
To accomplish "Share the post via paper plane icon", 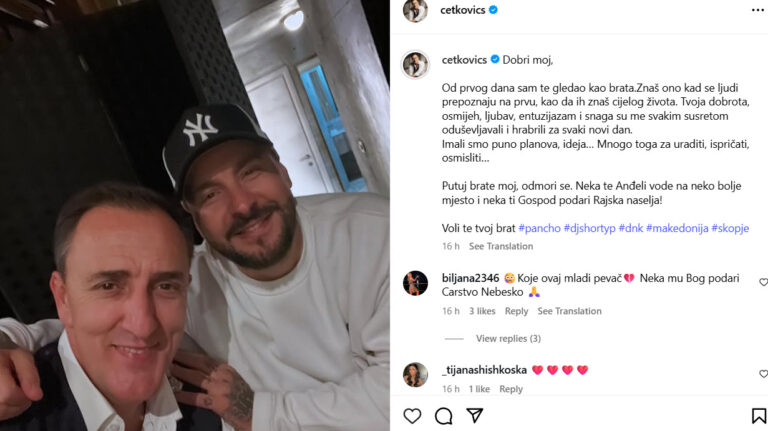I will (475, 415).
